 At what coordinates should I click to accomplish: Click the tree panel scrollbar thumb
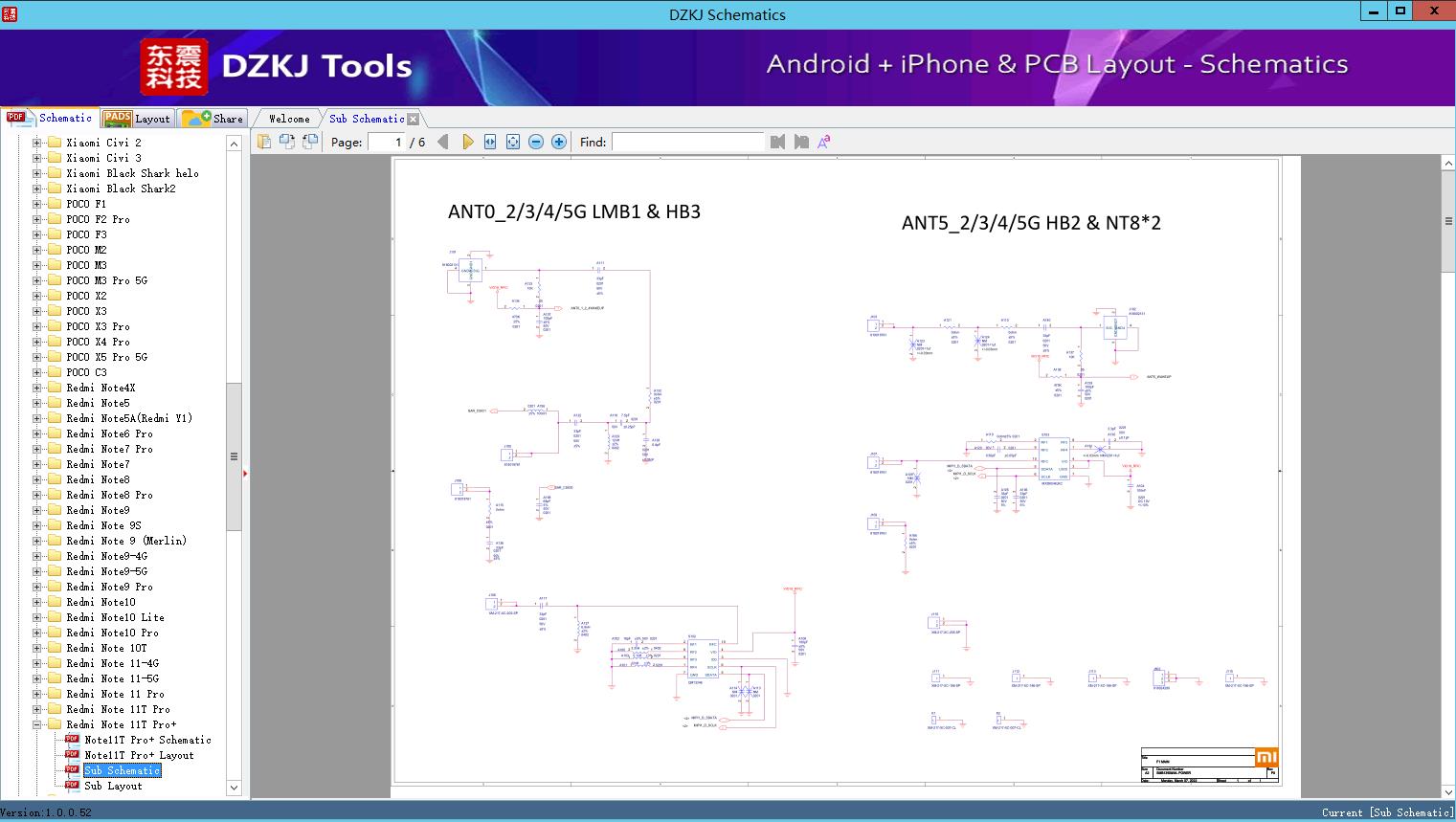coord(234,456)
